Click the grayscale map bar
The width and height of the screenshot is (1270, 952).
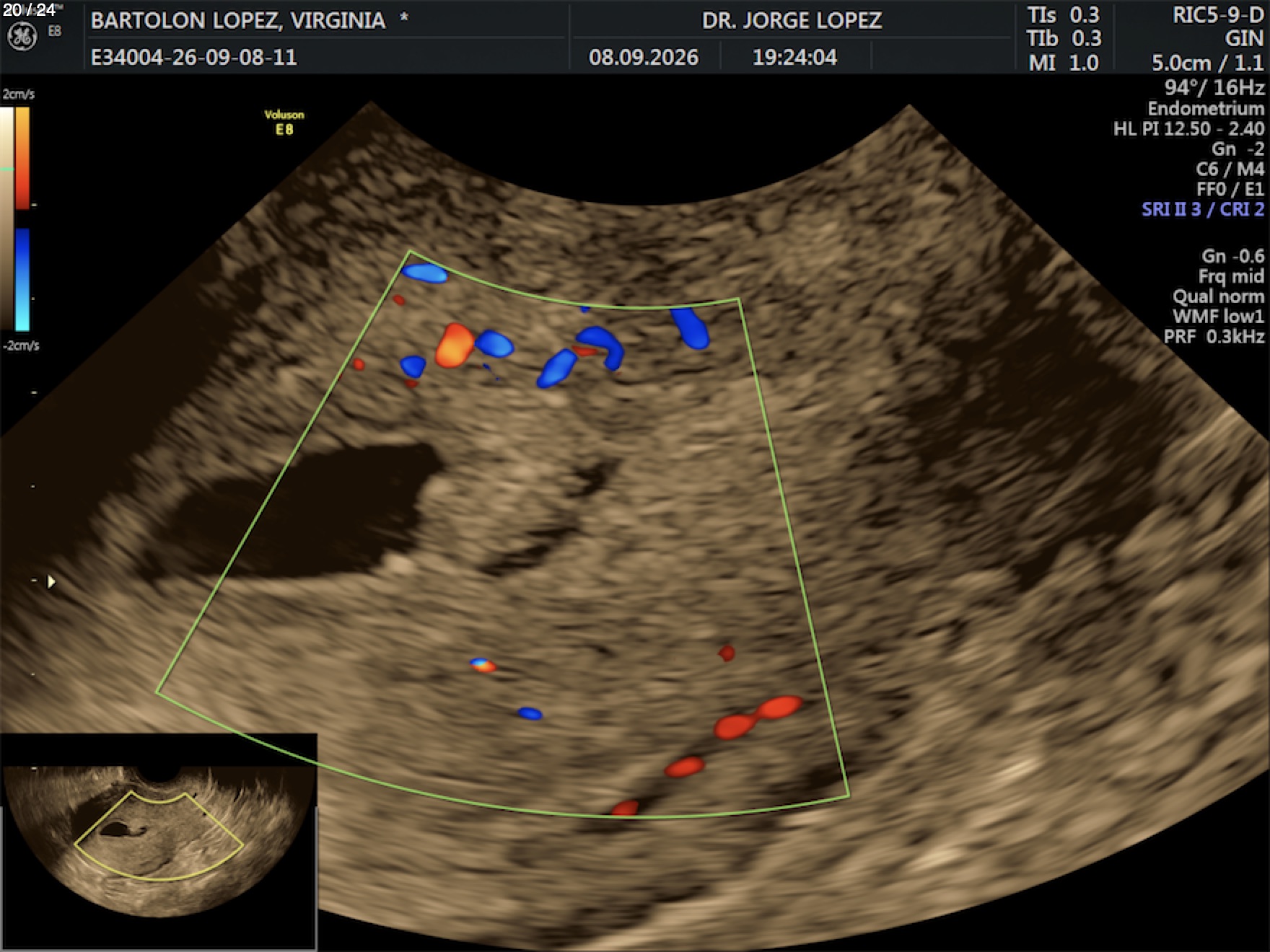[6, 219]
